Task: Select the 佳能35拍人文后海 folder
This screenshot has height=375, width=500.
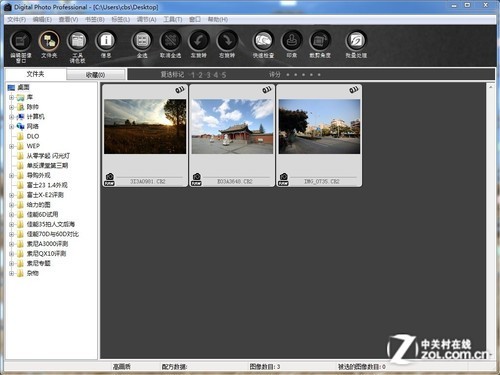Action: (x=51, y=224)
